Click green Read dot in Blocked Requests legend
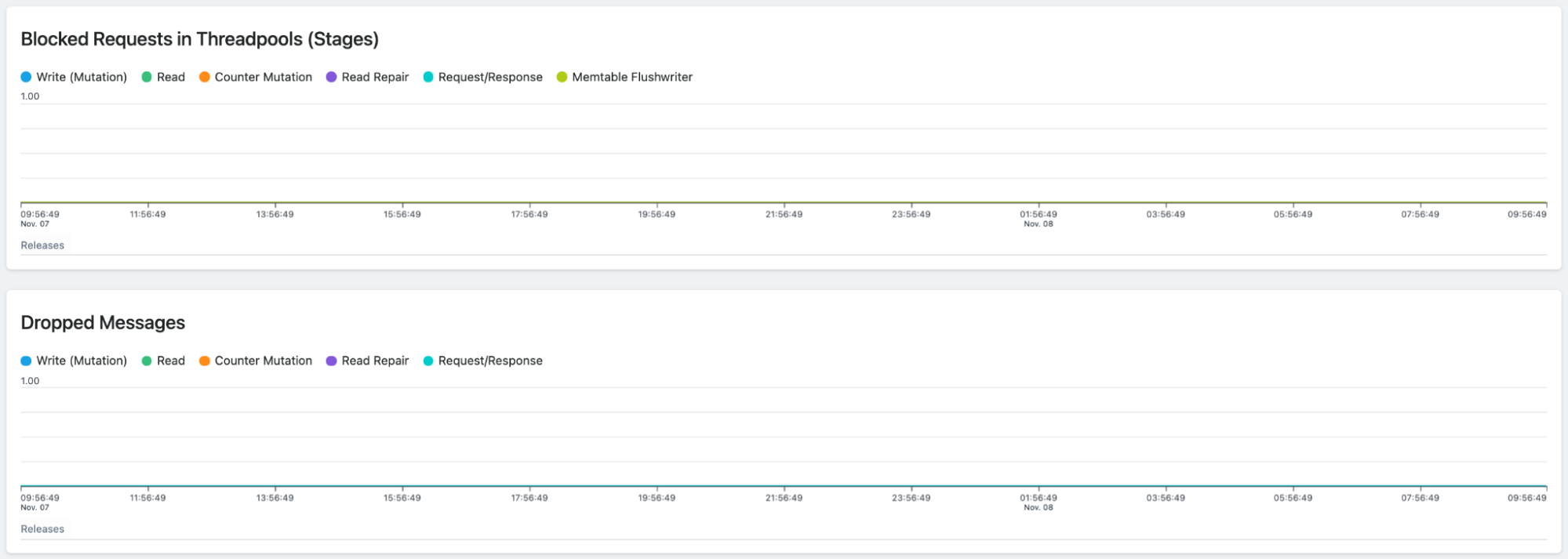The height and width of the screenshot is (559, 1568). click(x=147, y=77)
